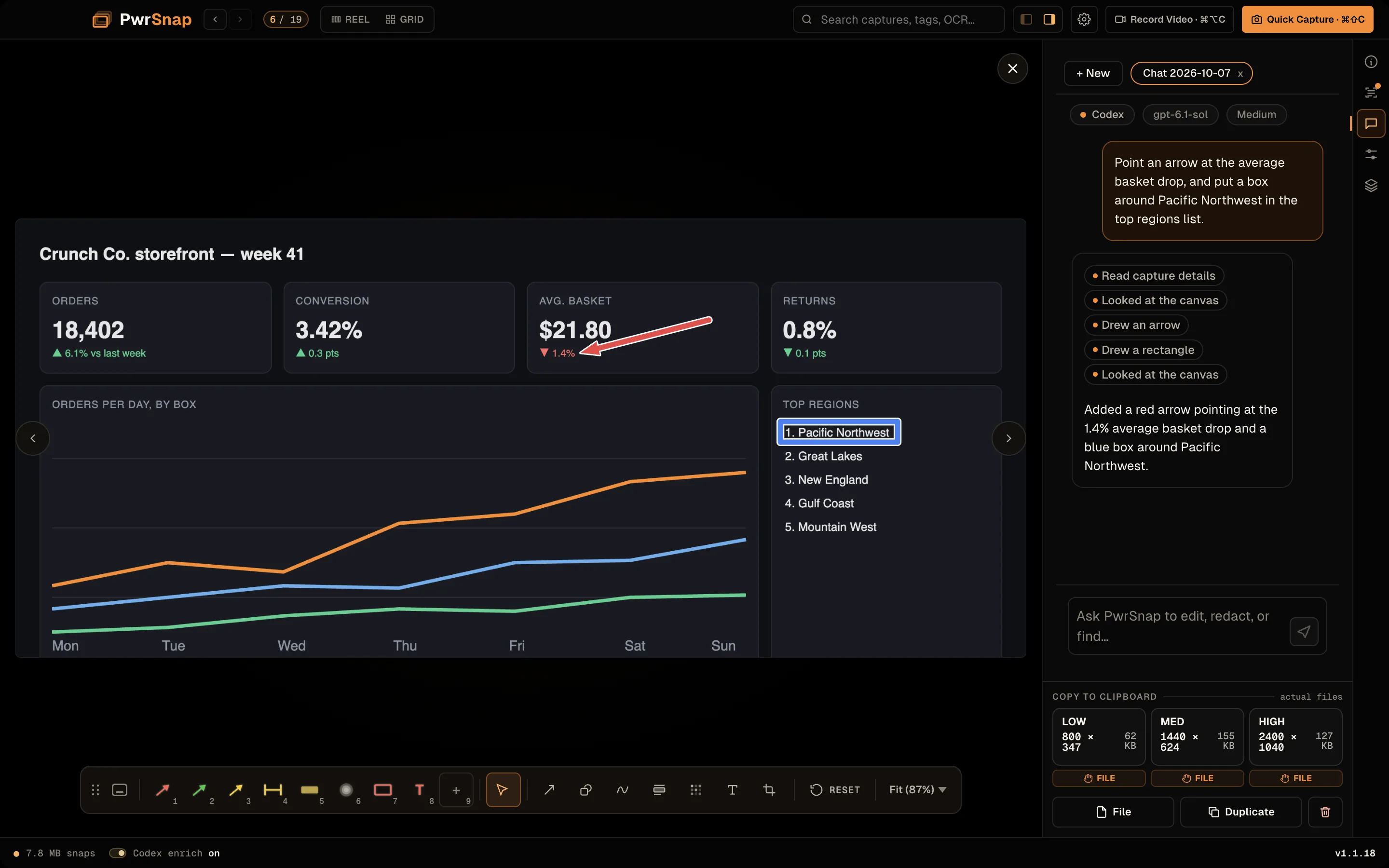Add a new preset in slot 9
This screenshot has width=1389, height=868.
[x=456, y=790]
